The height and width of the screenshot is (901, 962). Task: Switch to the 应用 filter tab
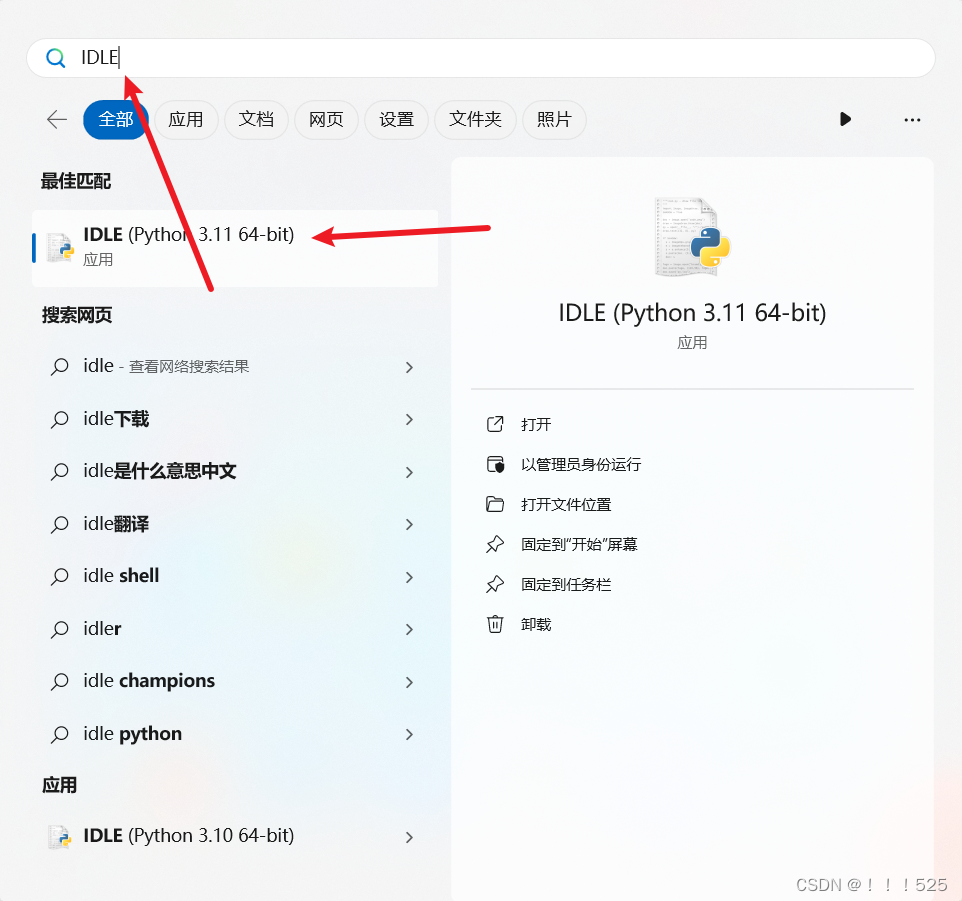click(x=186, y=120)
